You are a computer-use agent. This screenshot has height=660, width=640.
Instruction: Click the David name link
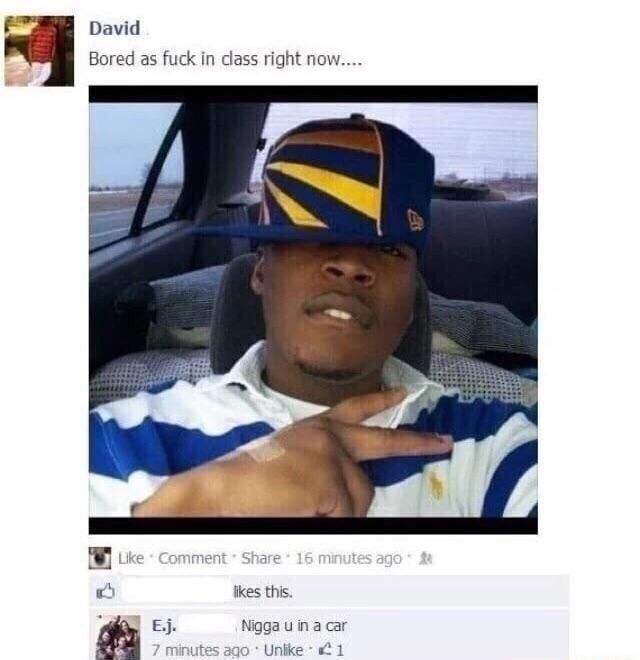(115, 29)
